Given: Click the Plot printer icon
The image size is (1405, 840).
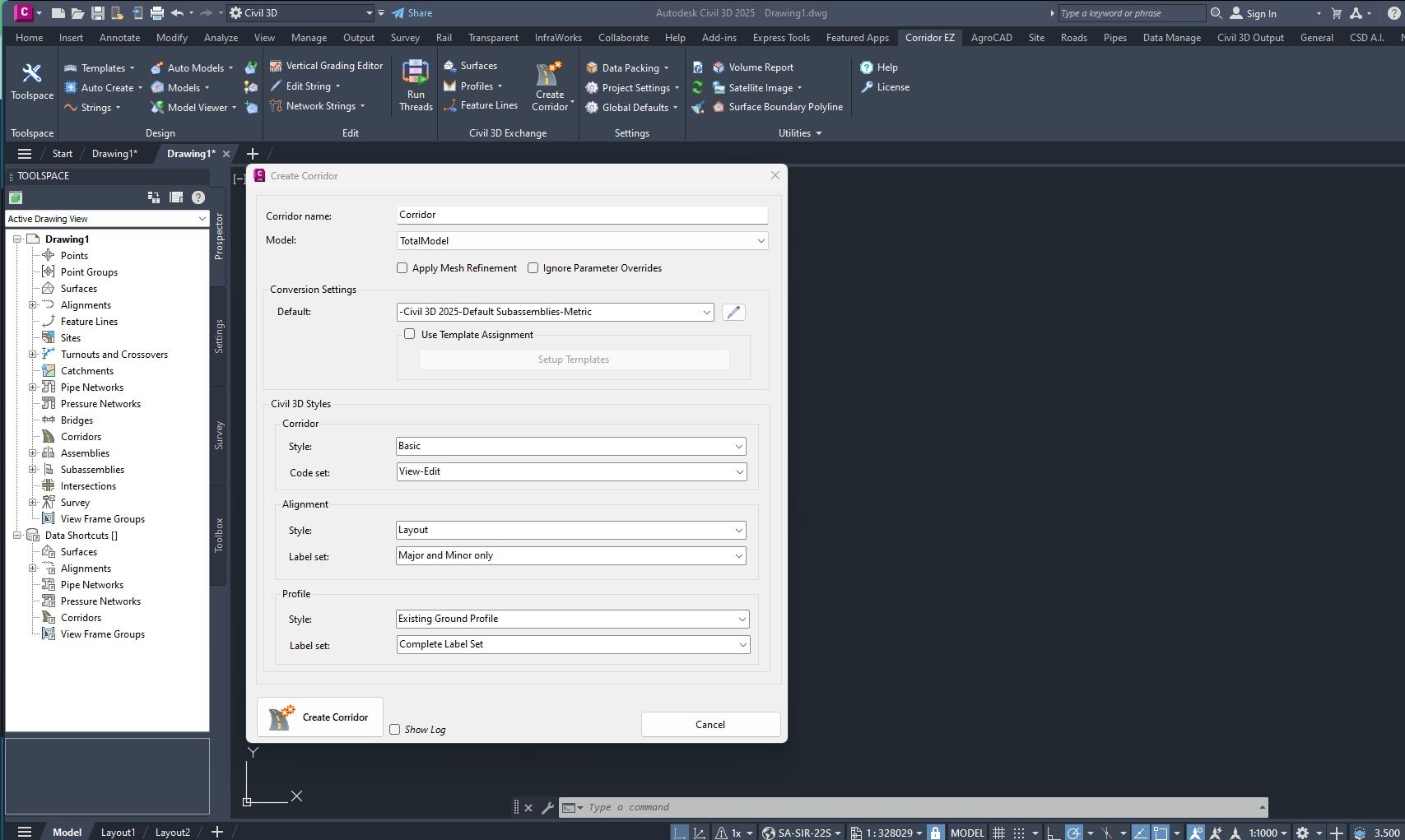Looking at the screenshot, I should [x=157, y=13].
